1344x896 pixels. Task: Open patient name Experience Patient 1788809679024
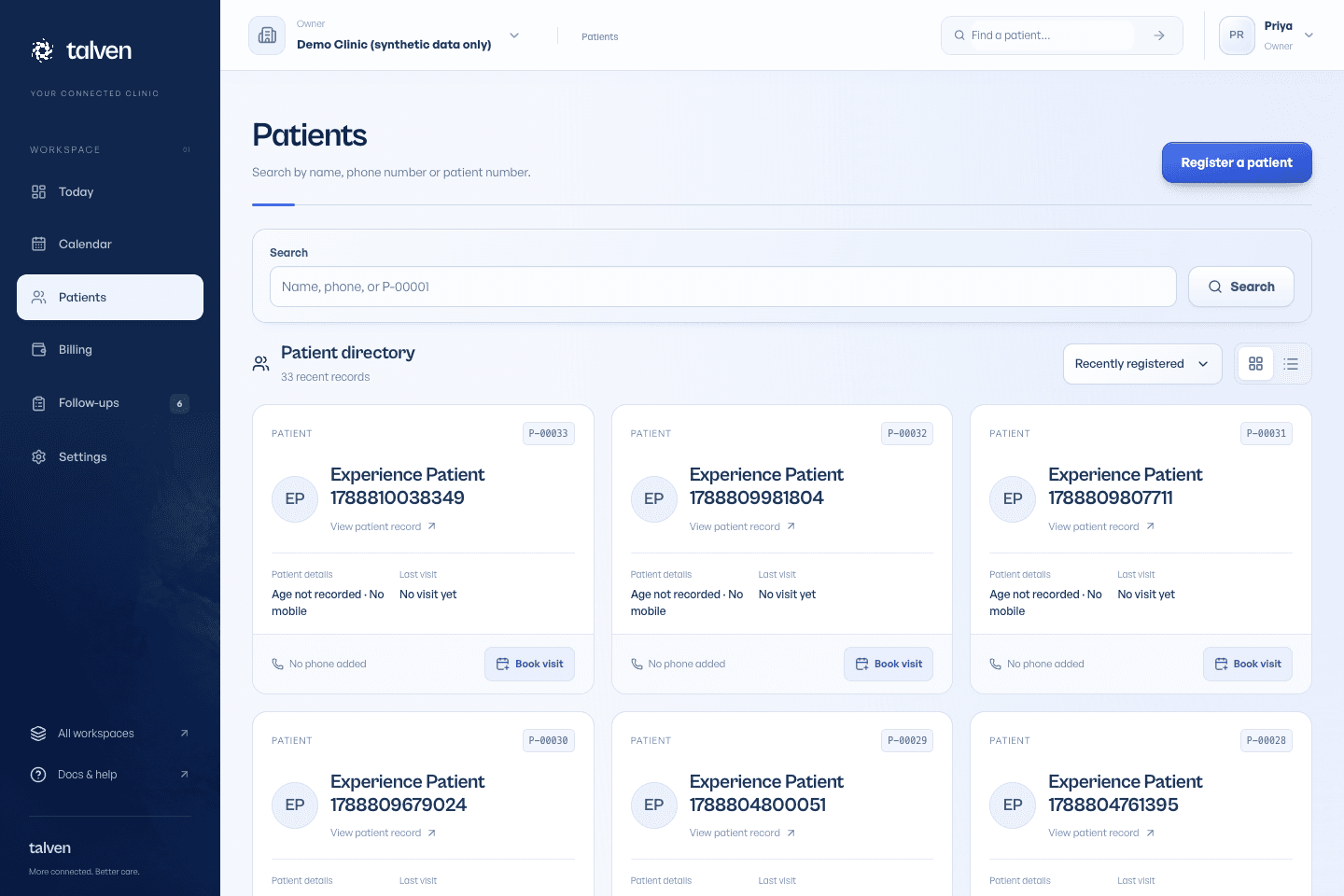(x=408, y=793)
